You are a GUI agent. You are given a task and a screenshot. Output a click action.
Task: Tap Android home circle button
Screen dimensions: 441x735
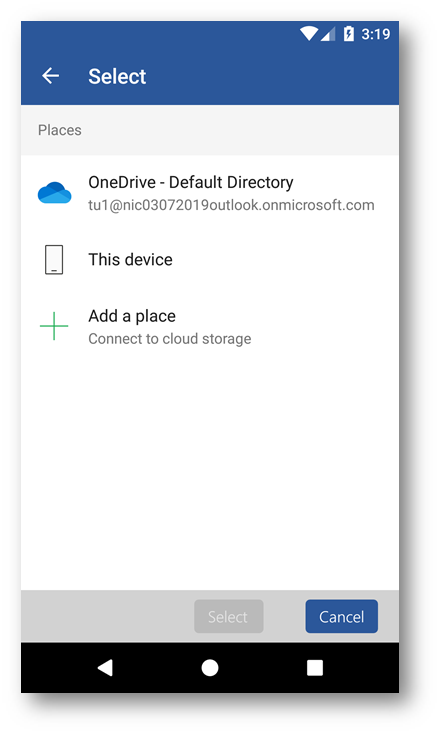[x=210, y=668]
